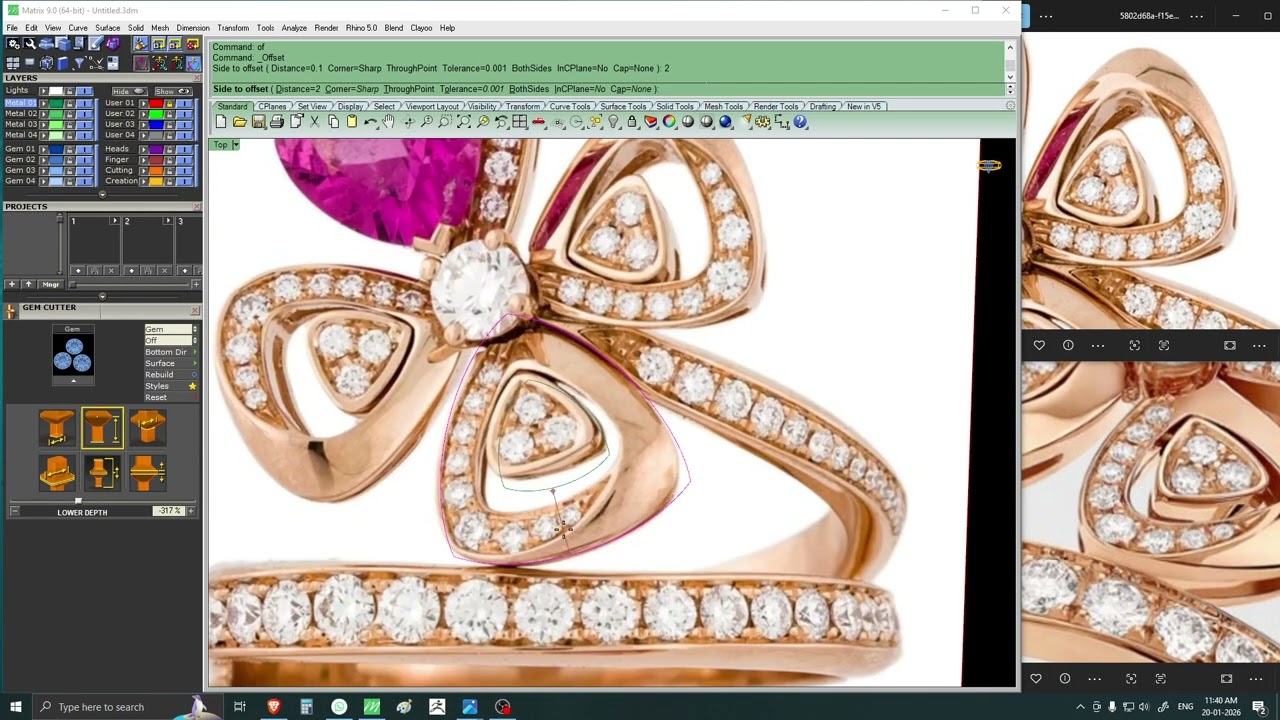This screenshot has height=720, width=1280.
Task: Collapse Layers panel with round arrow below
Action: click(x=102, y=195)
